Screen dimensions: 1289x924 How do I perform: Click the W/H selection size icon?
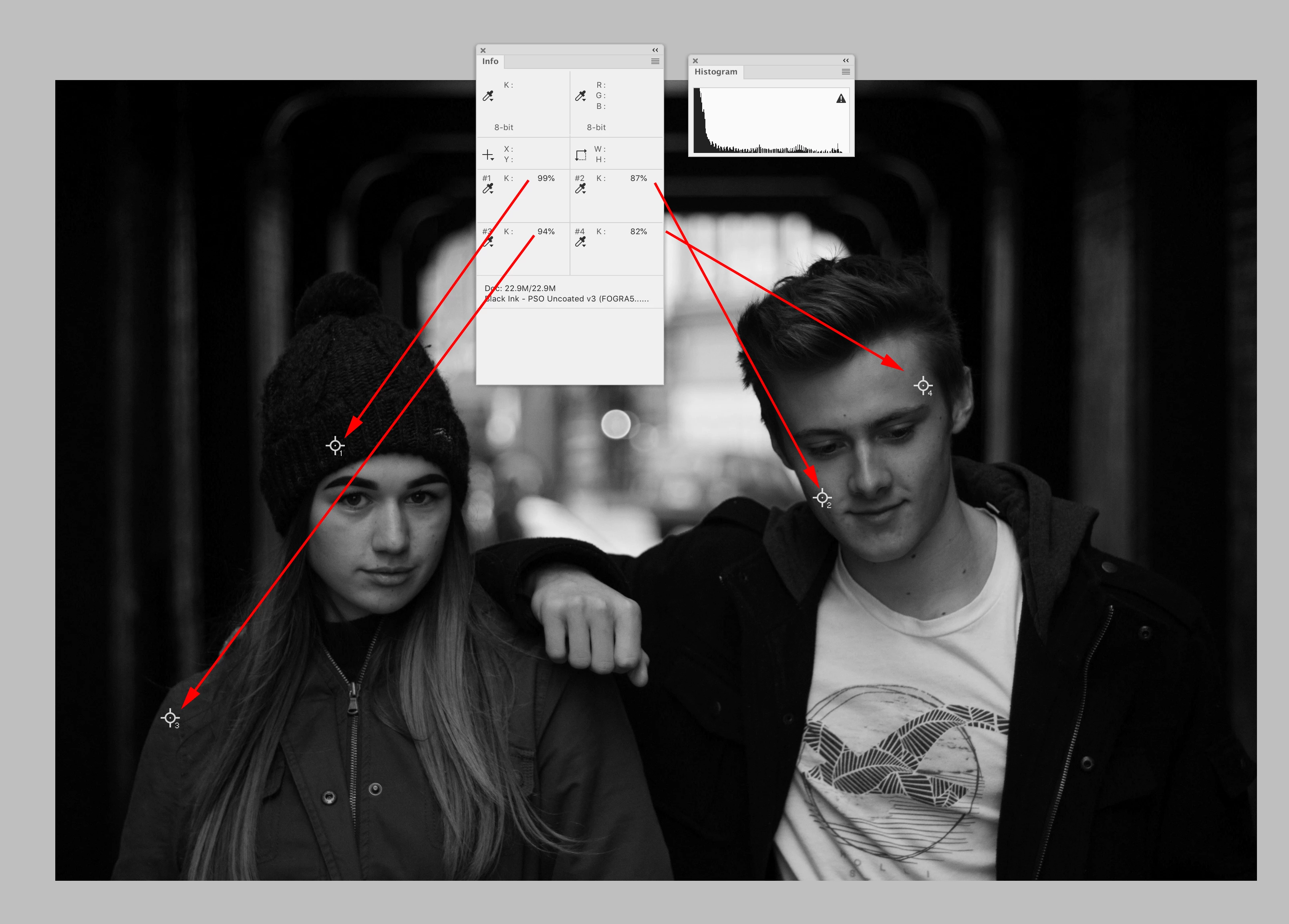[580, 155]
